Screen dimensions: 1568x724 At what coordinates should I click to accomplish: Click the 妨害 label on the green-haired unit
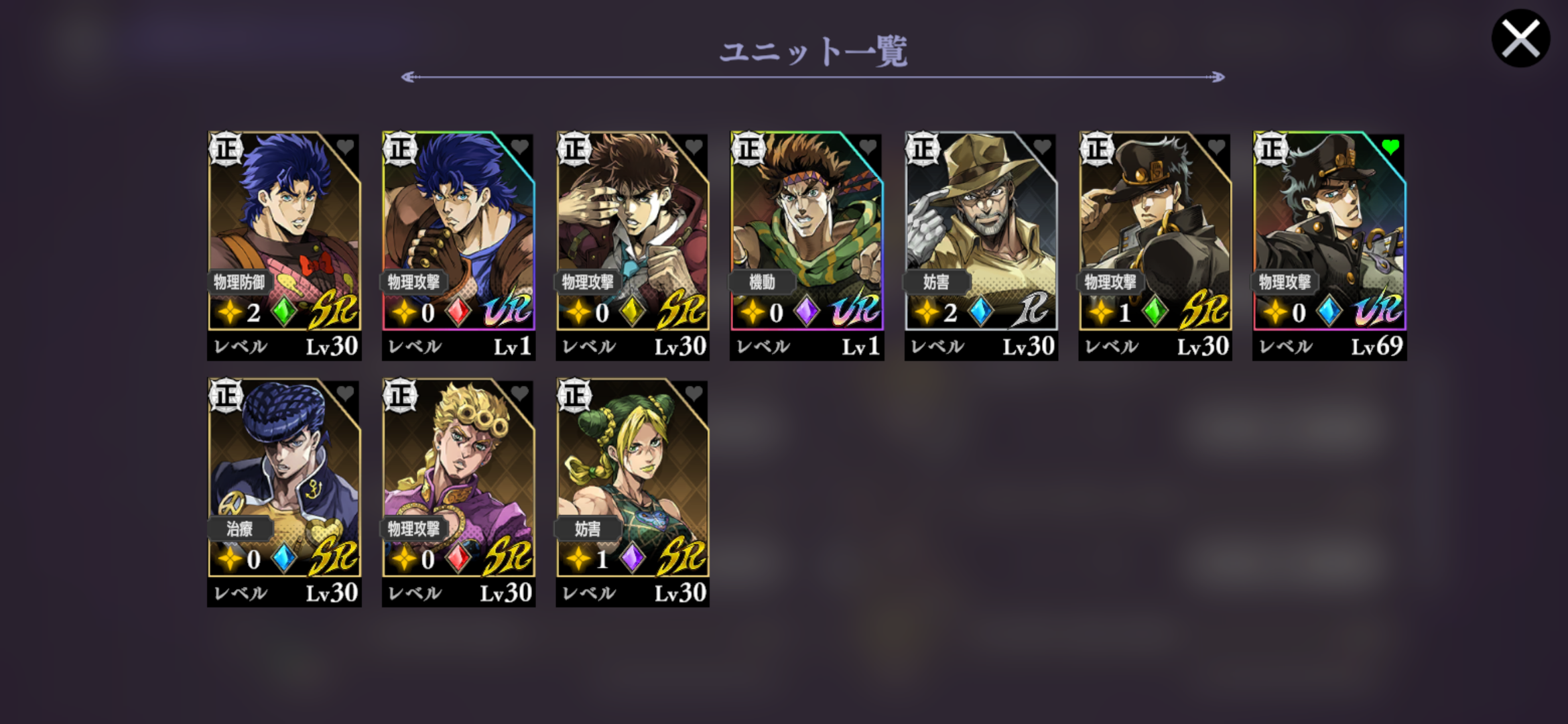pos(588,529)
